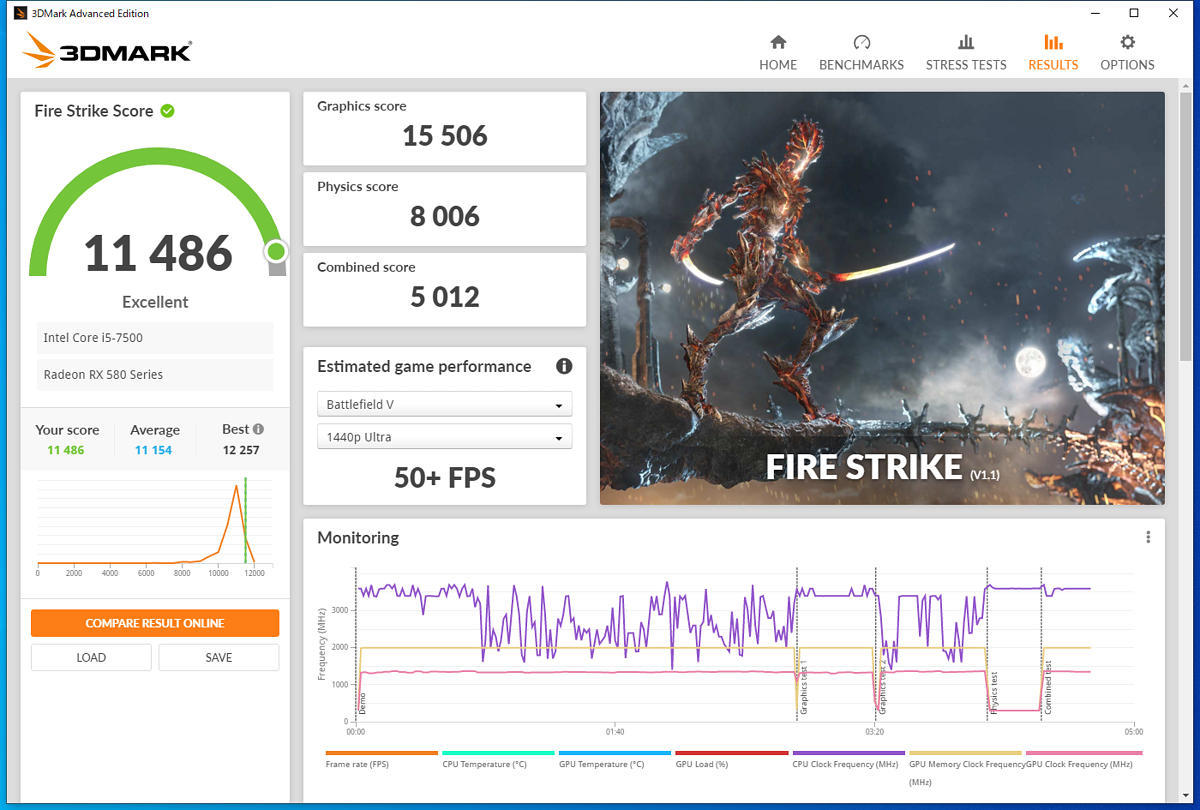Image resolution: width=1200 pixels, height=810 pixels.
Task: Click the score gauge end marker
Action: [x=276, y=252]
